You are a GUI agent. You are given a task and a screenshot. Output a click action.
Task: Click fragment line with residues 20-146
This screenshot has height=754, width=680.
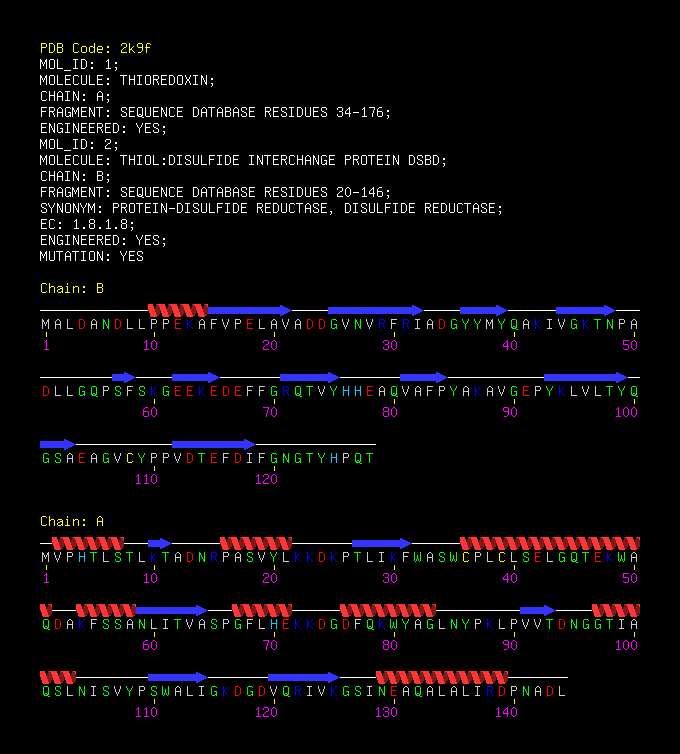tap(215, 192)
